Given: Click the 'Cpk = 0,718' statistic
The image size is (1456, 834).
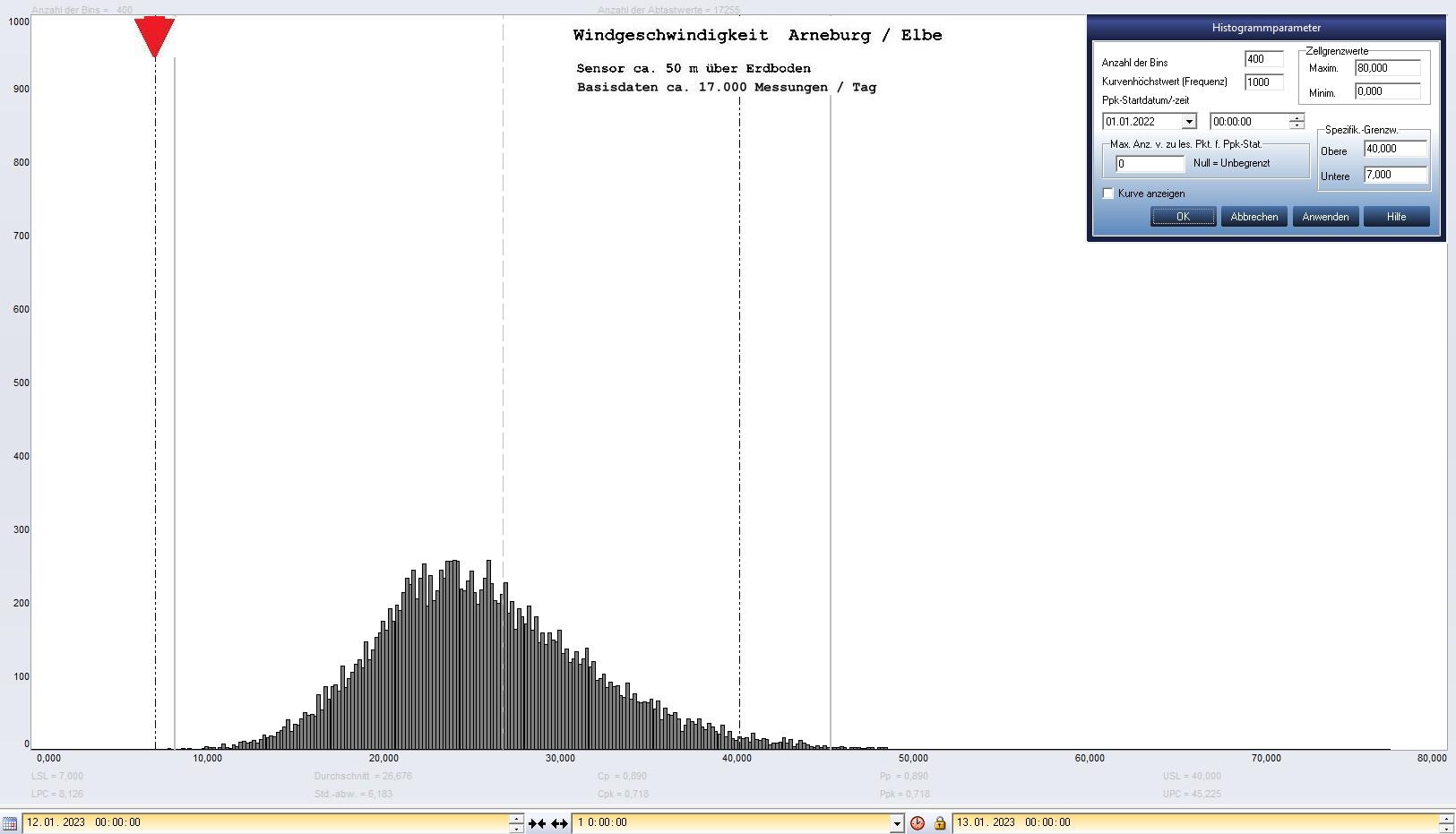Looking at the screenshot, I should pyautogui.click(x=623, y=795).
